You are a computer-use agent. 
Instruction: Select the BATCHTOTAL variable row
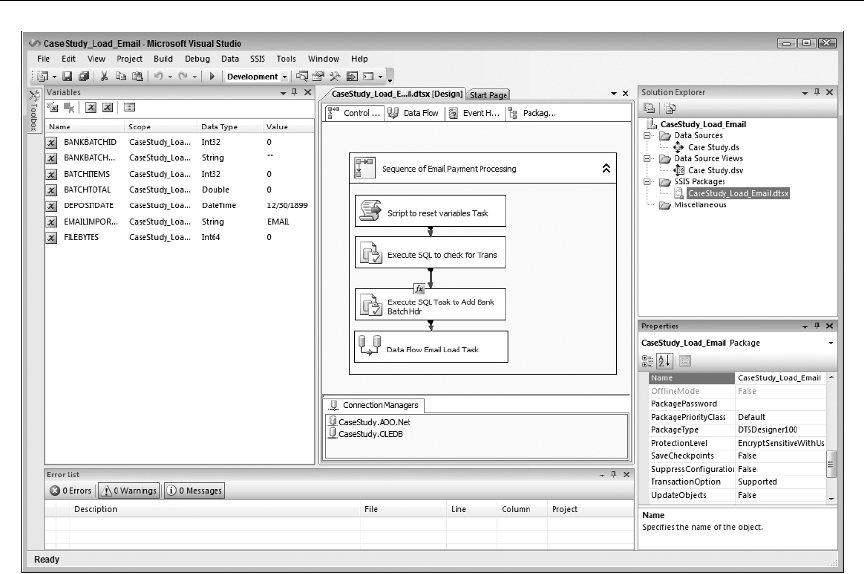(180, 189)
